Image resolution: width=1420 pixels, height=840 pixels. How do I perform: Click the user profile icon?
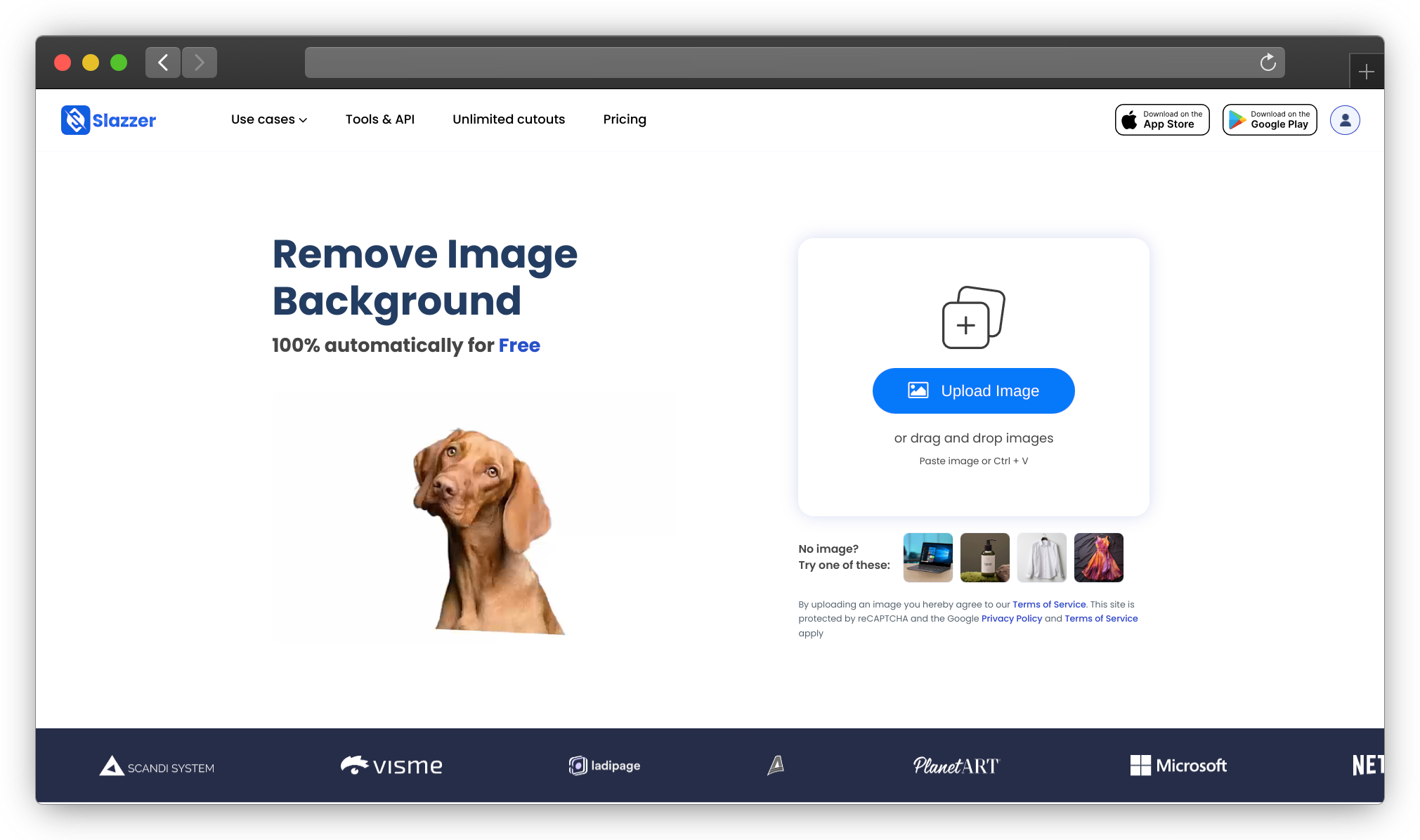[1346, 120]
